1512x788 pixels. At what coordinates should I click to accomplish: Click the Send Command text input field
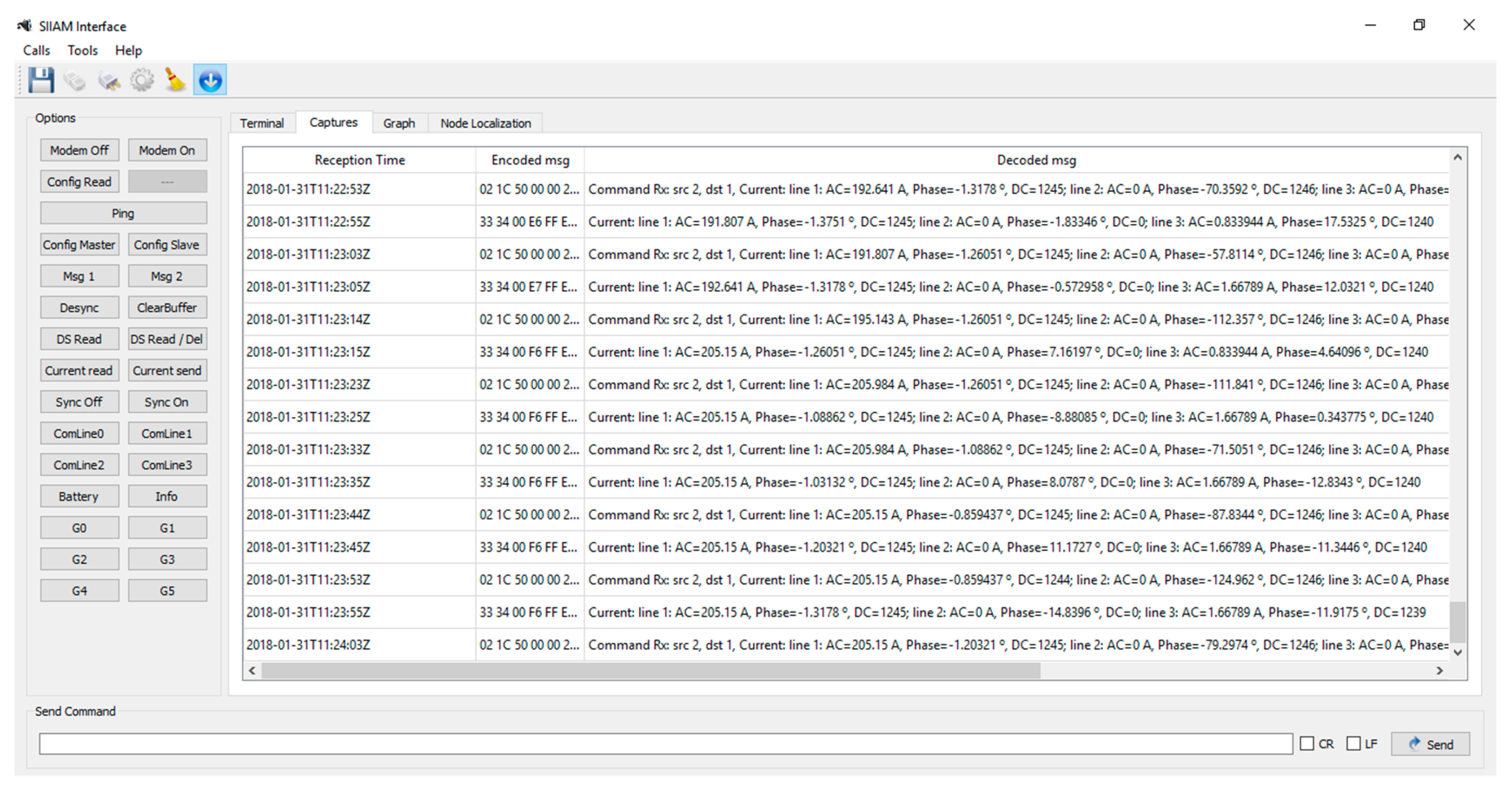[665, 743]
